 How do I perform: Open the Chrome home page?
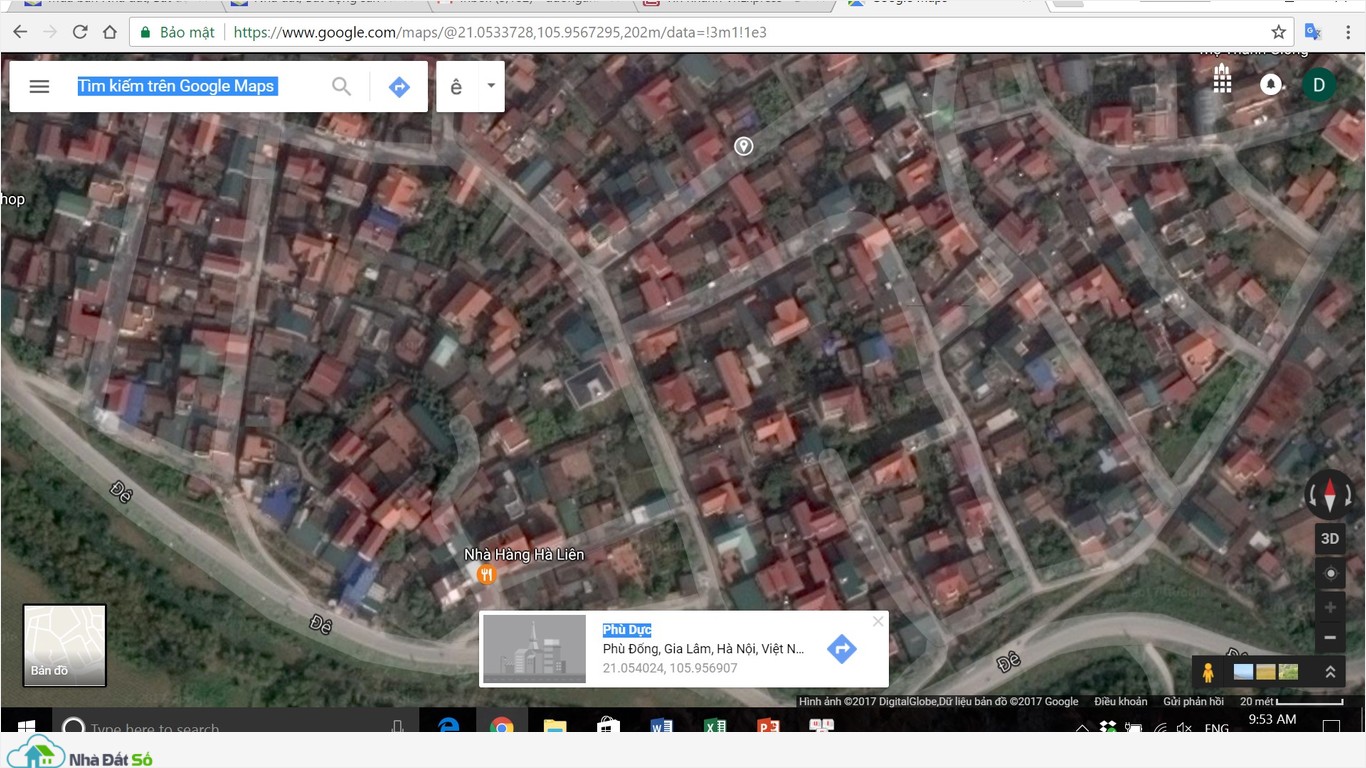coord(110,32)
